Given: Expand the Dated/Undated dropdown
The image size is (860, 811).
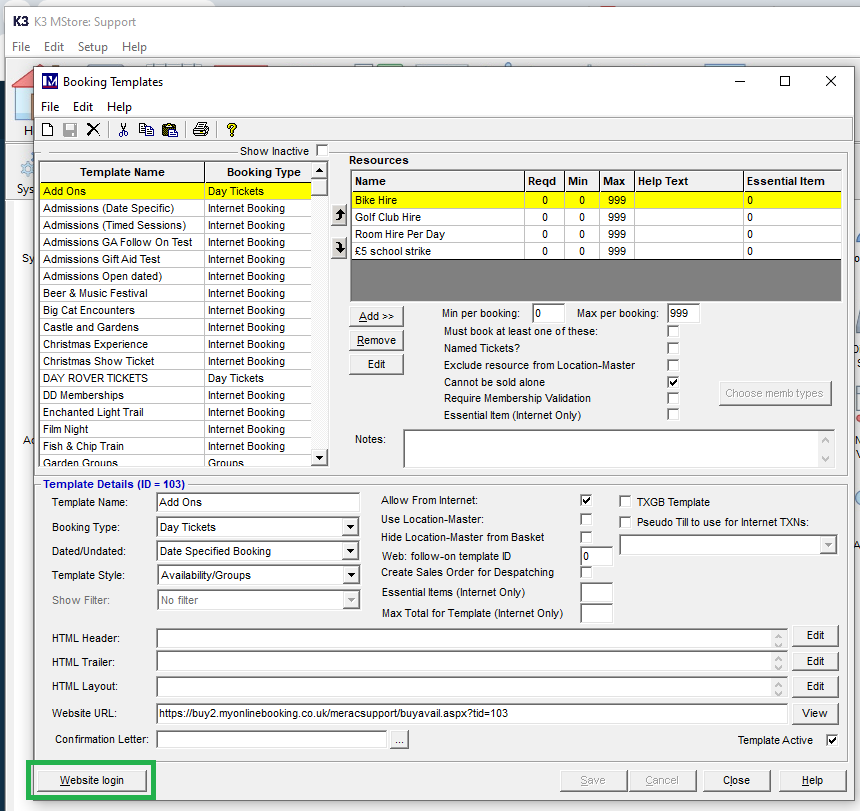Looking at the screenshot, I should coord(350,551).
